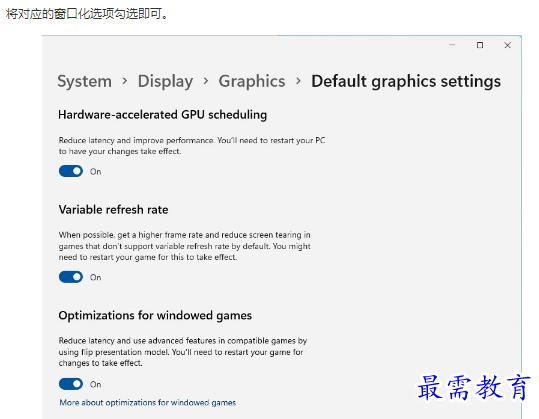This screenshot has height=419, width=539.
Task: Select the Hardware-accelerated GPU scheduling heading
Action: coord(163,115)
